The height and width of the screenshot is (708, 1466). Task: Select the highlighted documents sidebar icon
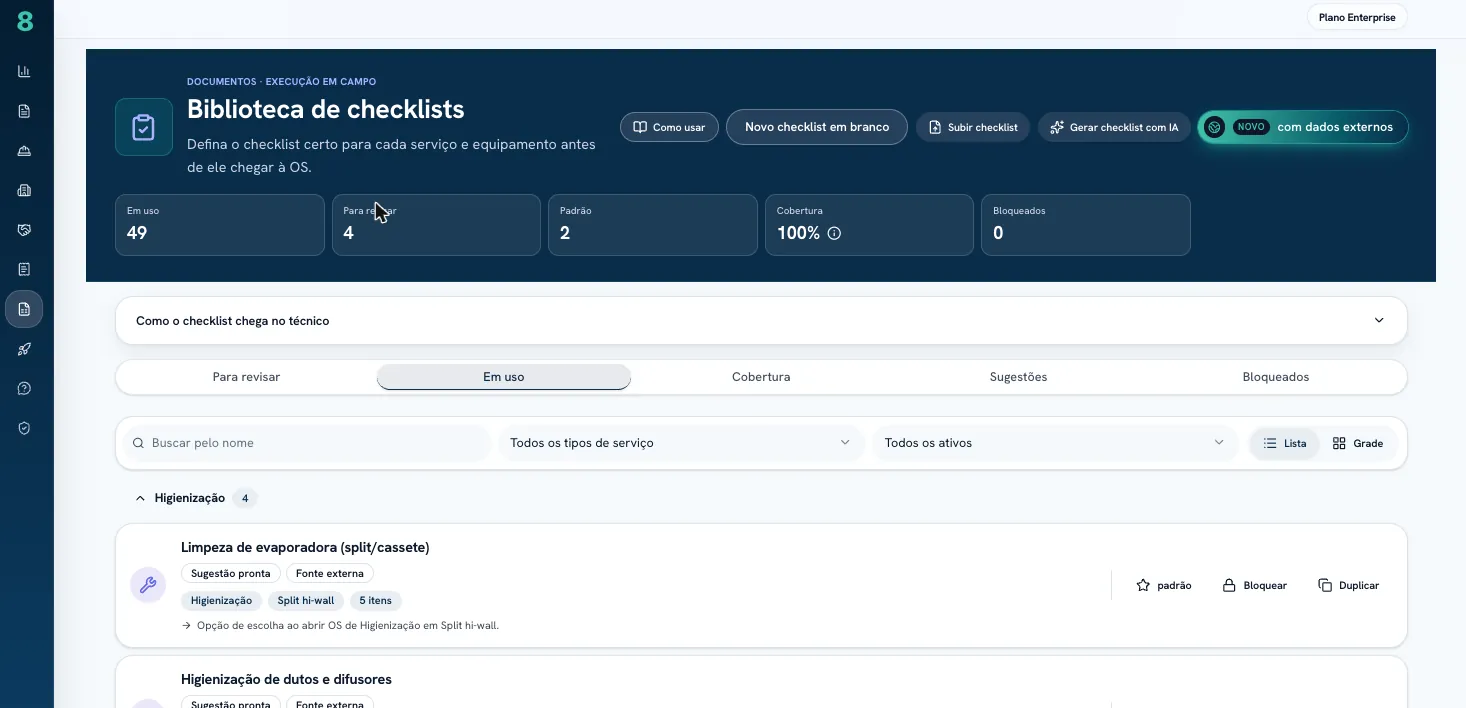[x=24, y=310]
